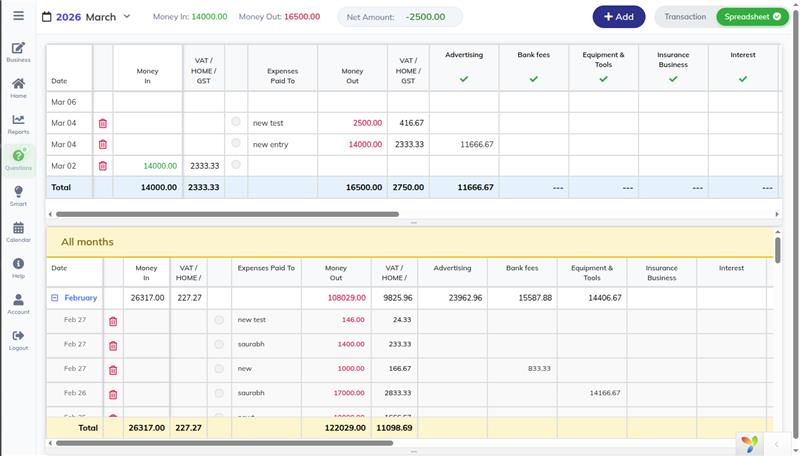Viewport: 800px width, 456px height.
Task: Click the 'new entry' Expenses Paid To cell
Action: click(x=283, y=145)
